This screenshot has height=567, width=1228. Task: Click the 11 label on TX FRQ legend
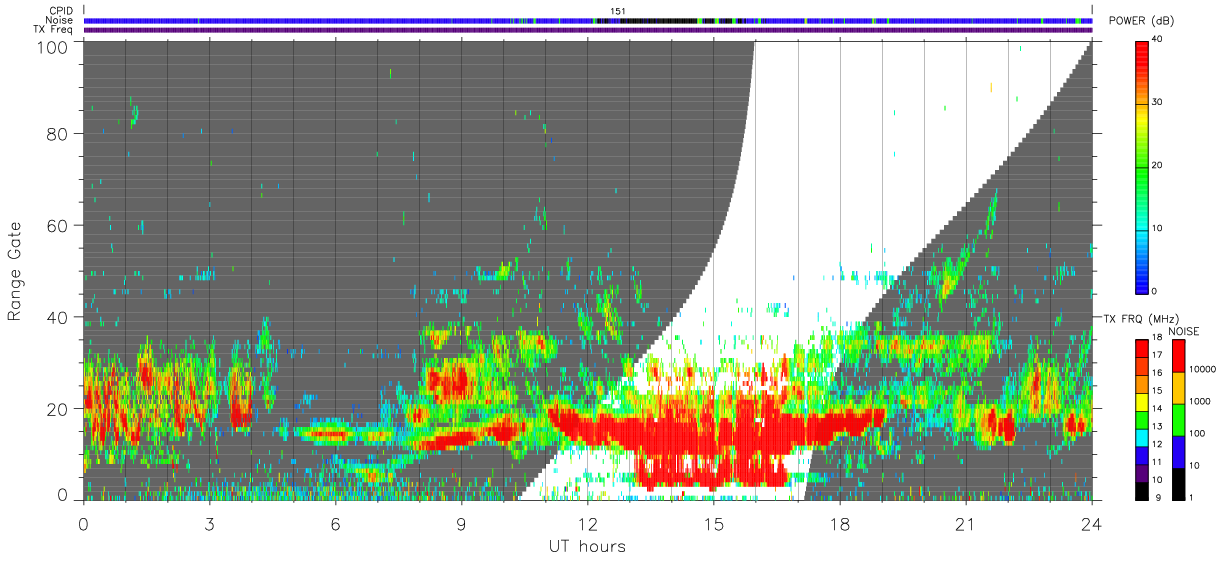(x=1158, y=462)
